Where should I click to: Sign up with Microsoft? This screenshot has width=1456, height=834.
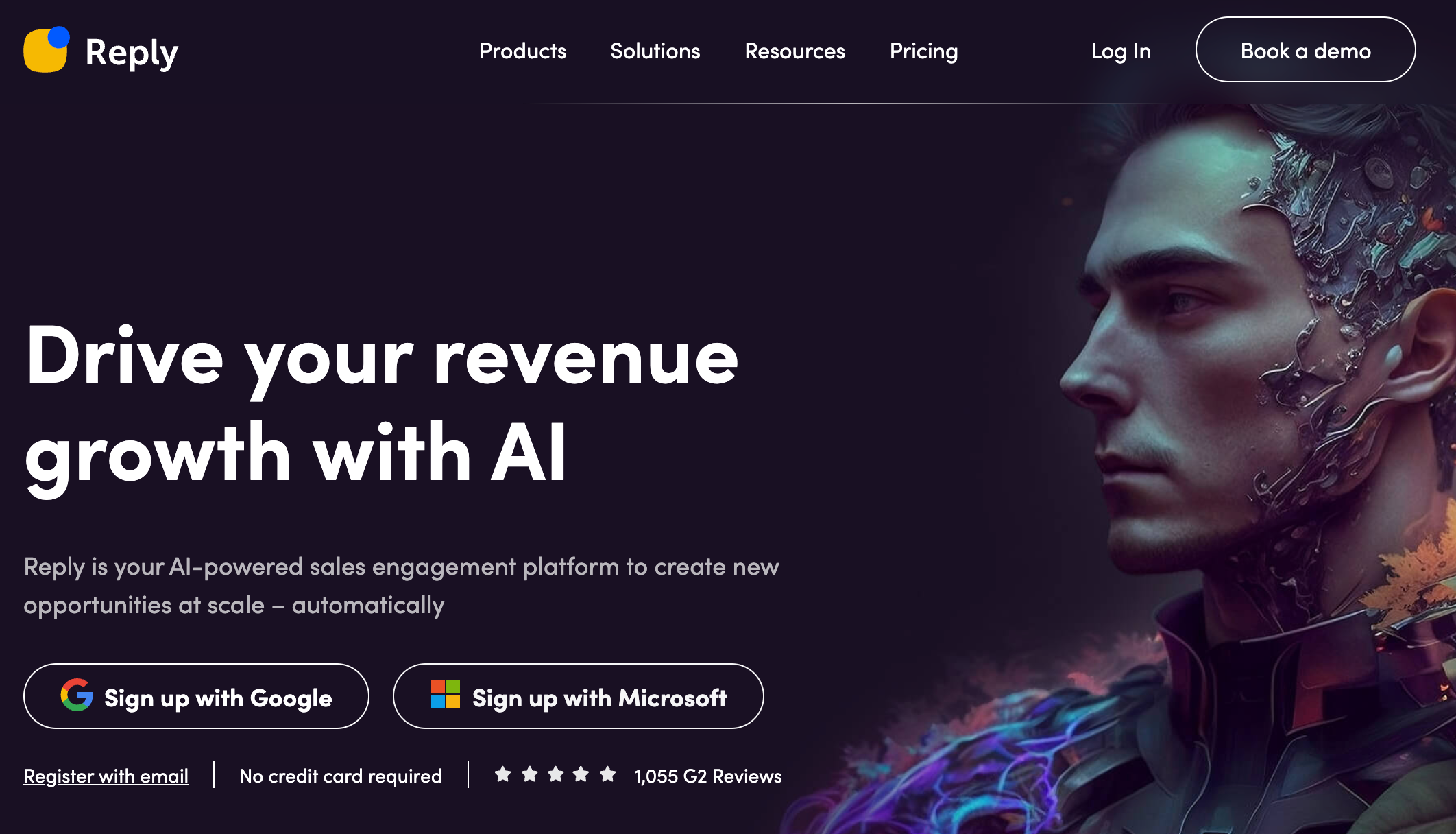579,696
